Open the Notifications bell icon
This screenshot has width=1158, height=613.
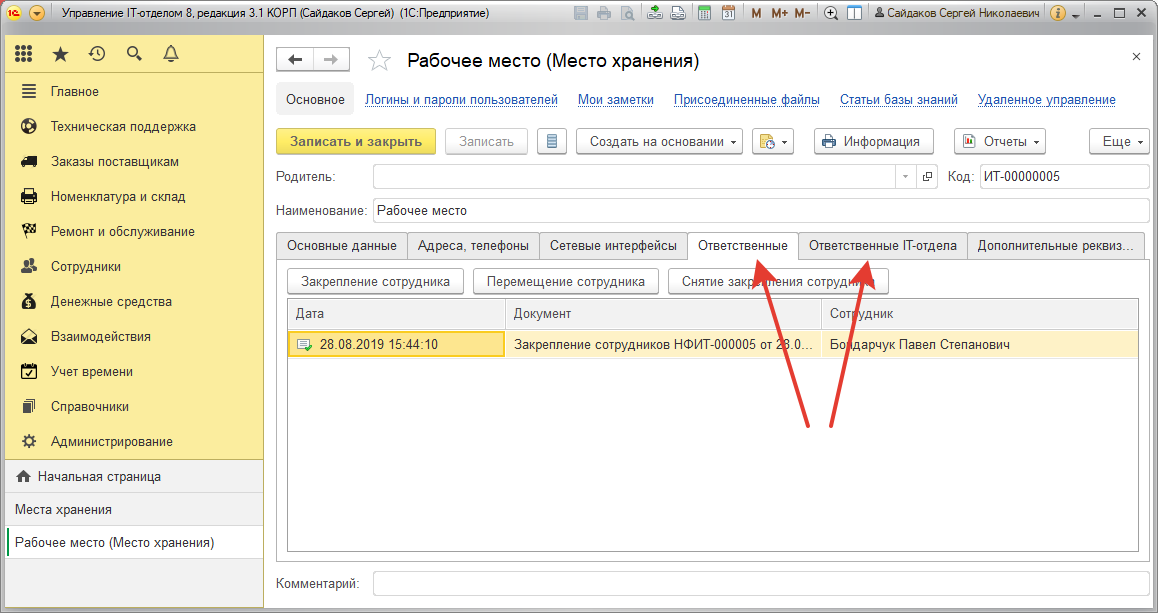[171, 53]
